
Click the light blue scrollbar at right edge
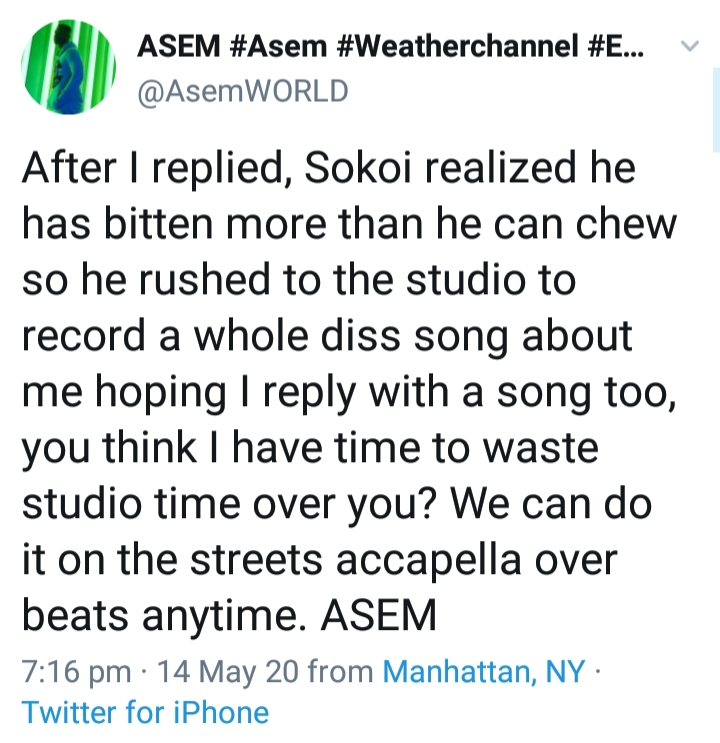pyautogui.click(x=716, y=109)
